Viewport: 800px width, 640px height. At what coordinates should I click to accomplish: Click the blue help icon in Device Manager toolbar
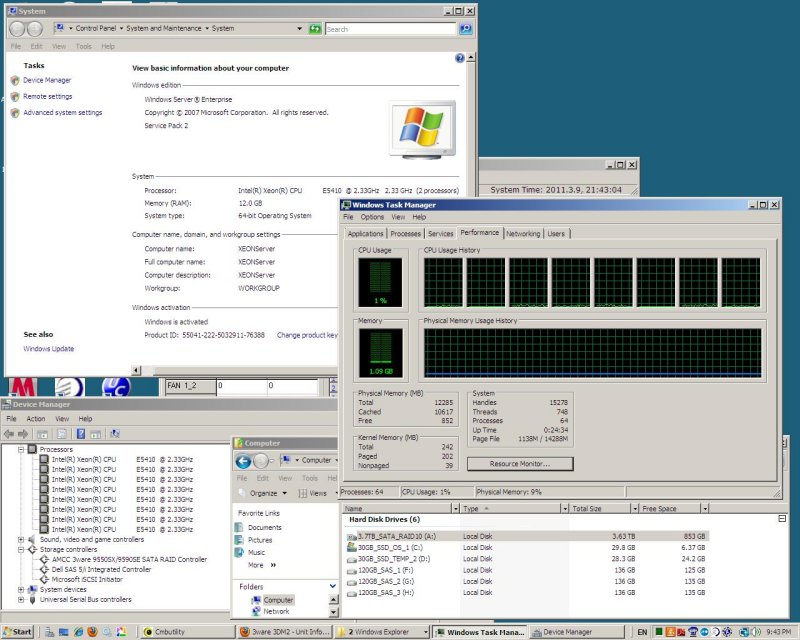point(81,434)
